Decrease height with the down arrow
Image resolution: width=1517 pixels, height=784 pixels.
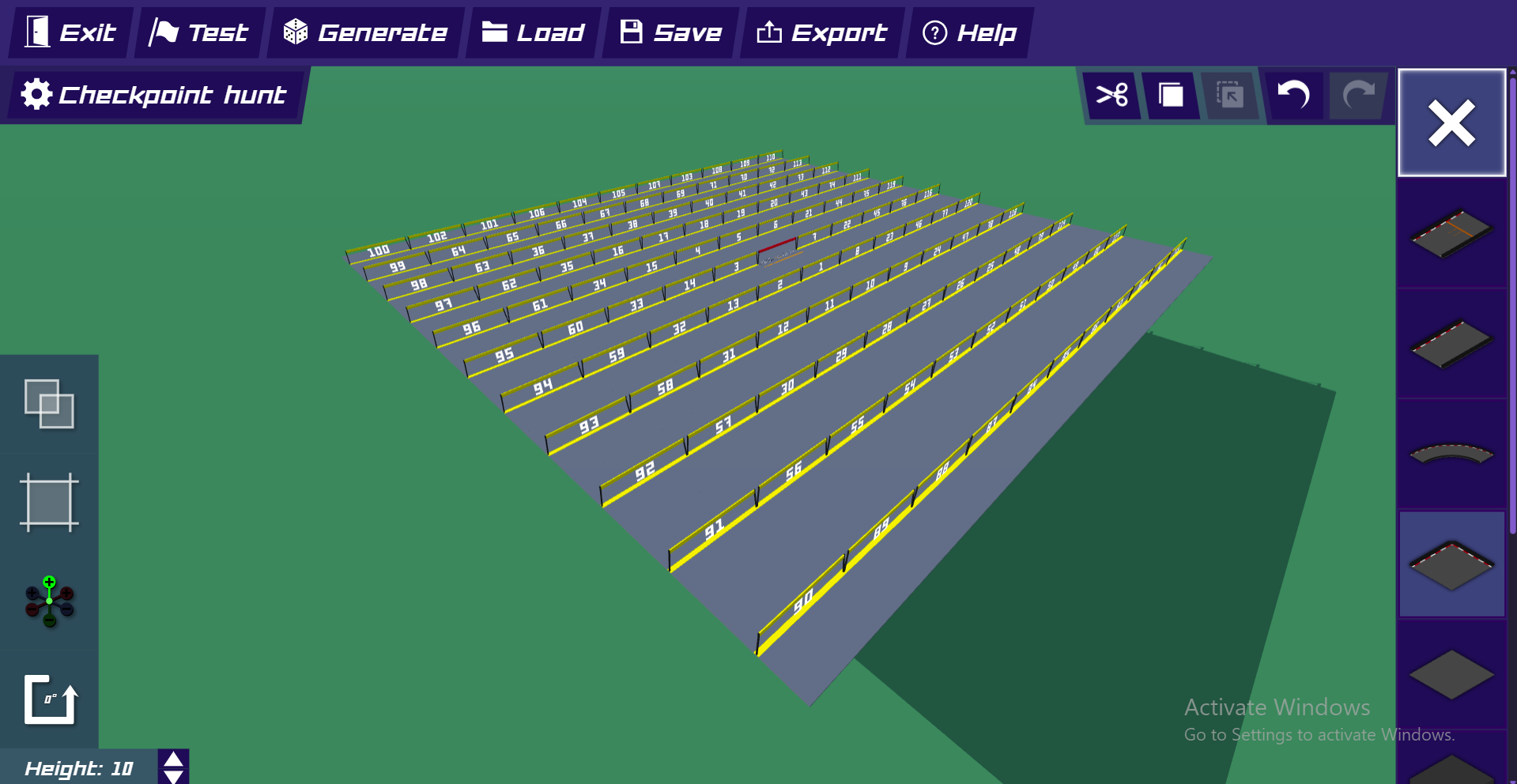[x=173, y=777]
